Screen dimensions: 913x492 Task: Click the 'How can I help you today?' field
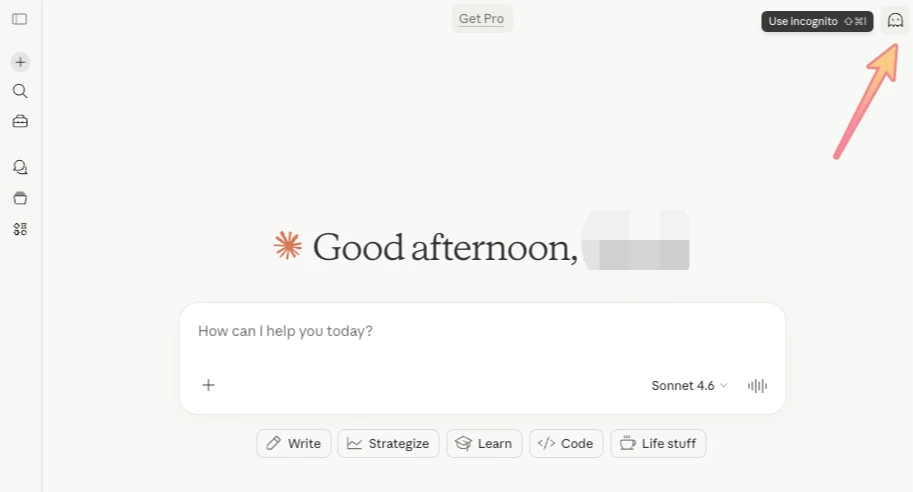pos(480,331)
